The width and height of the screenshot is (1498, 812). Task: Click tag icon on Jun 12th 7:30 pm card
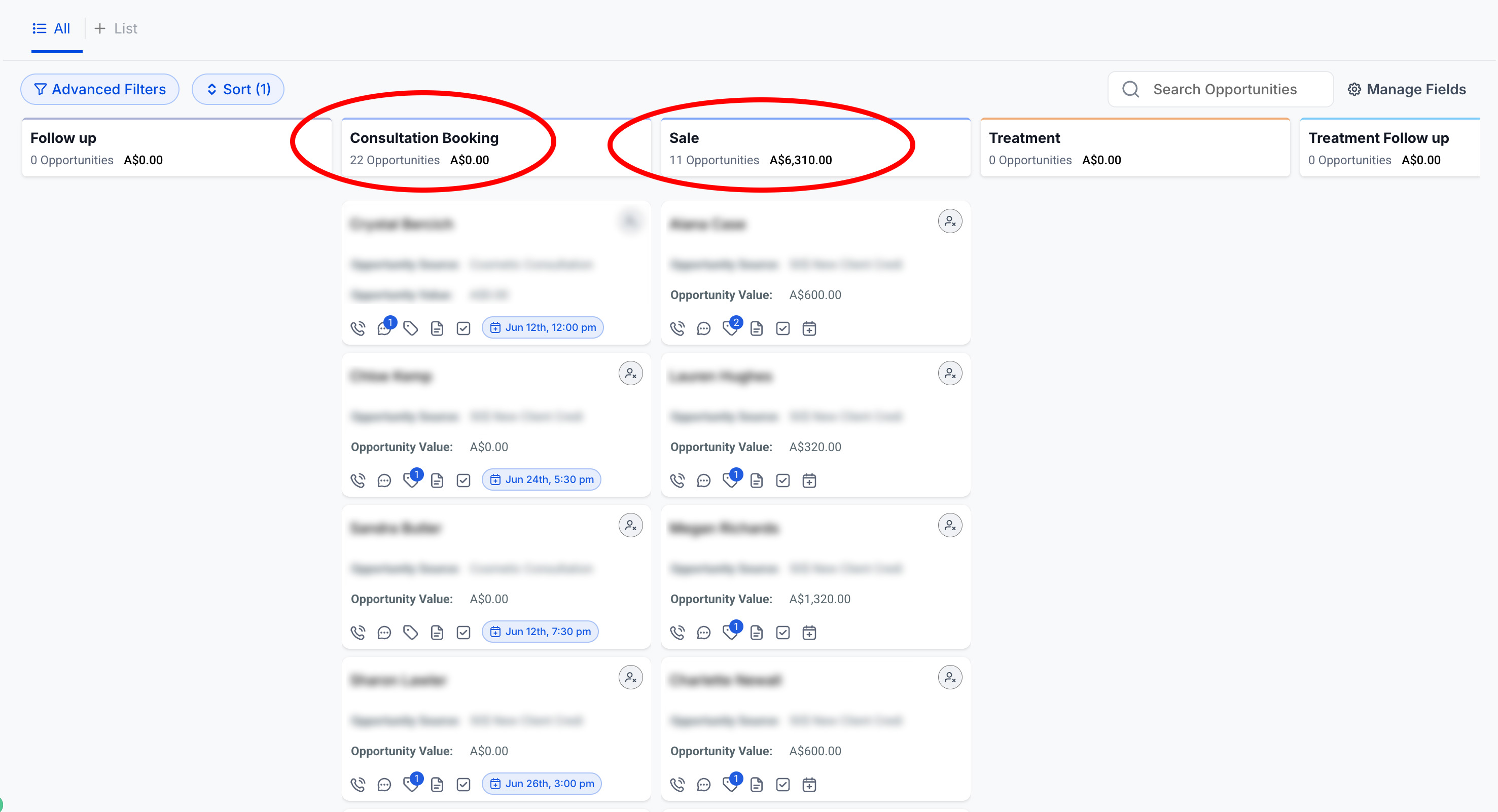point(411,633)
